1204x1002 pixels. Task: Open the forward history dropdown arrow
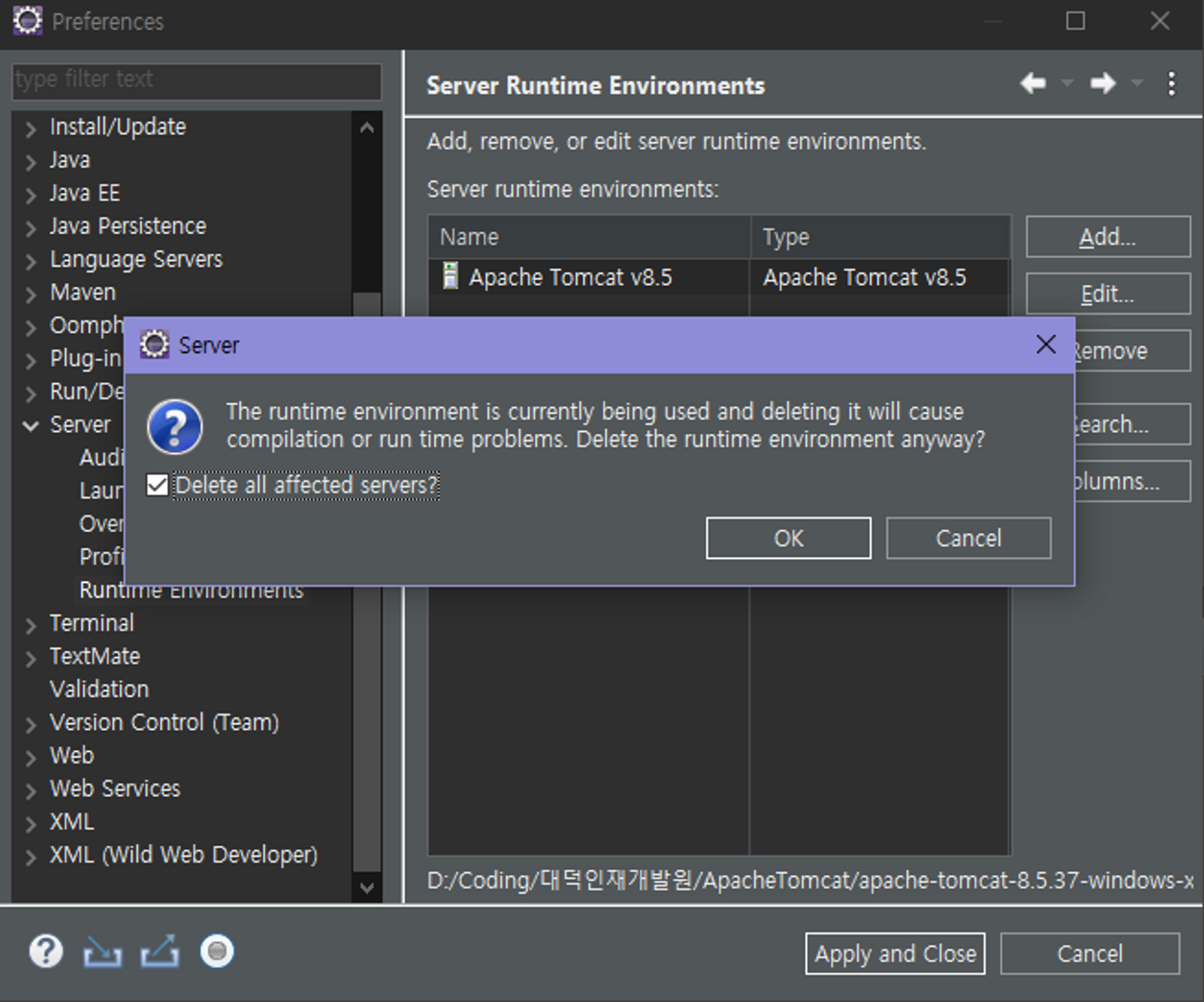[1137, 84]
